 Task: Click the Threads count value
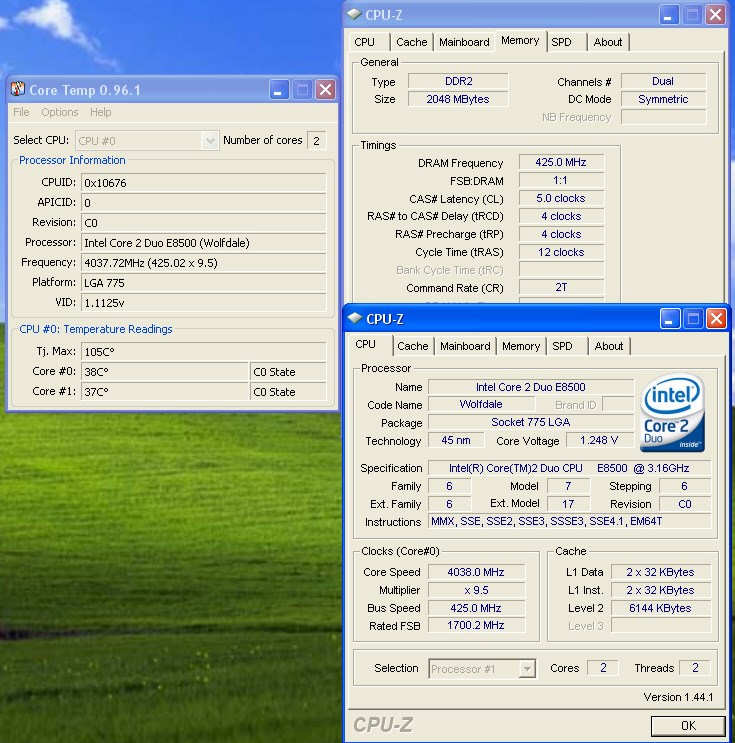click(x=695, y=668)
